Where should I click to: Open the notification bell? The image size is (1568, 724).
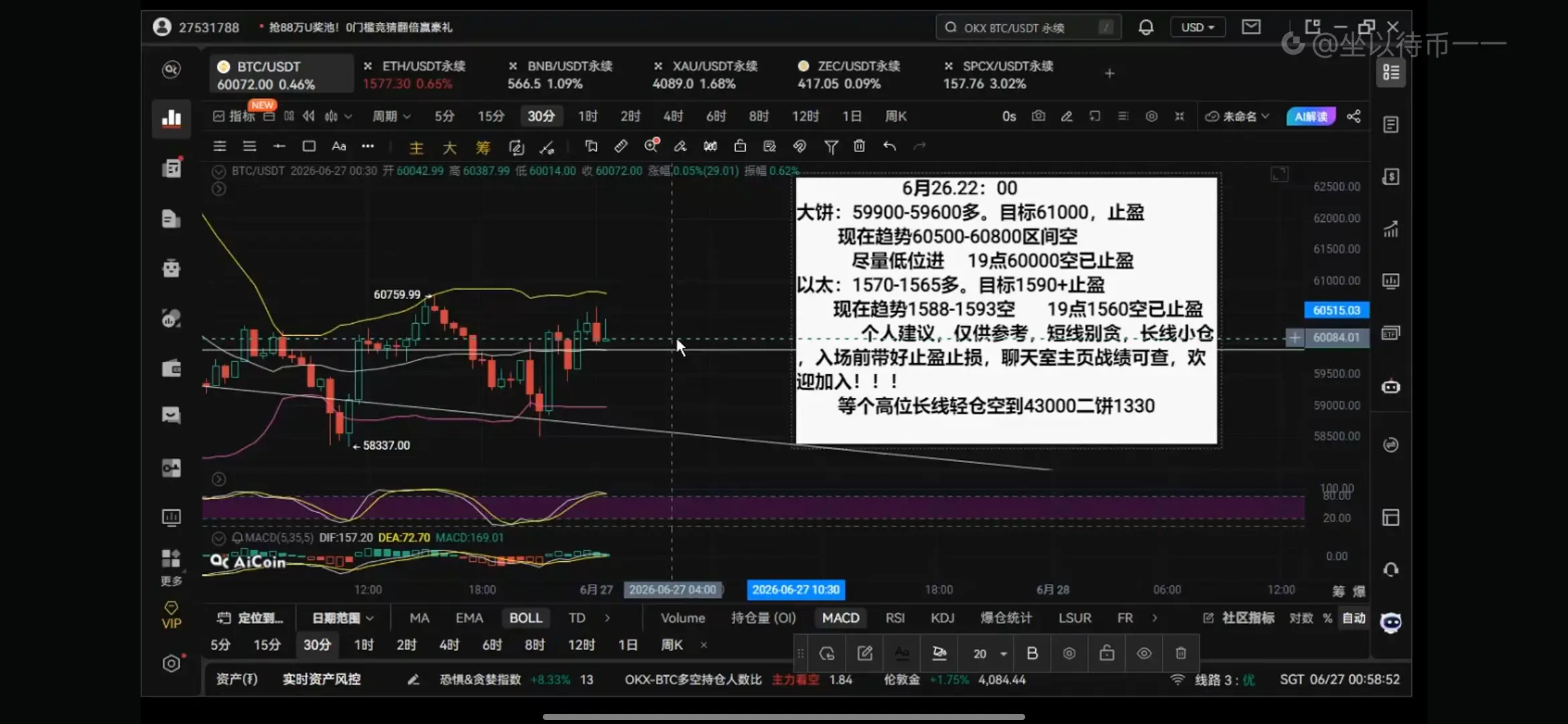[x=1146, y=27]
